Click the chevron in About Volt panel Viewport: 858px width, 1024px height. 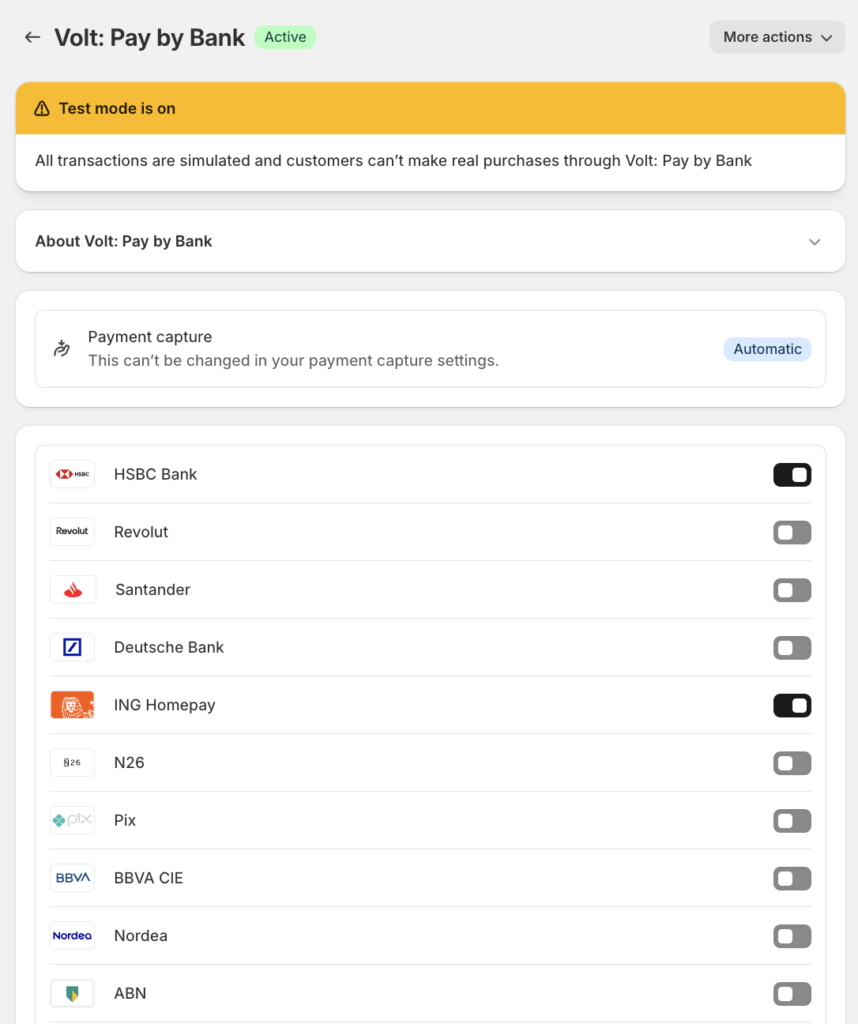(x=814, y=242)
